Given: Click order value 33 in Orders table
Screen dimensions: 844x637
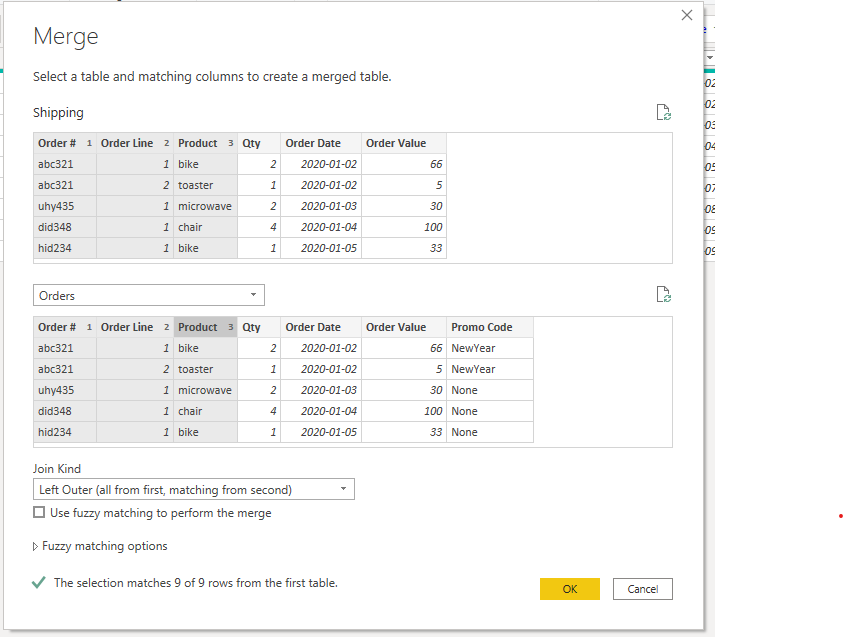Looking at the screenshot, I should point(404,432).
